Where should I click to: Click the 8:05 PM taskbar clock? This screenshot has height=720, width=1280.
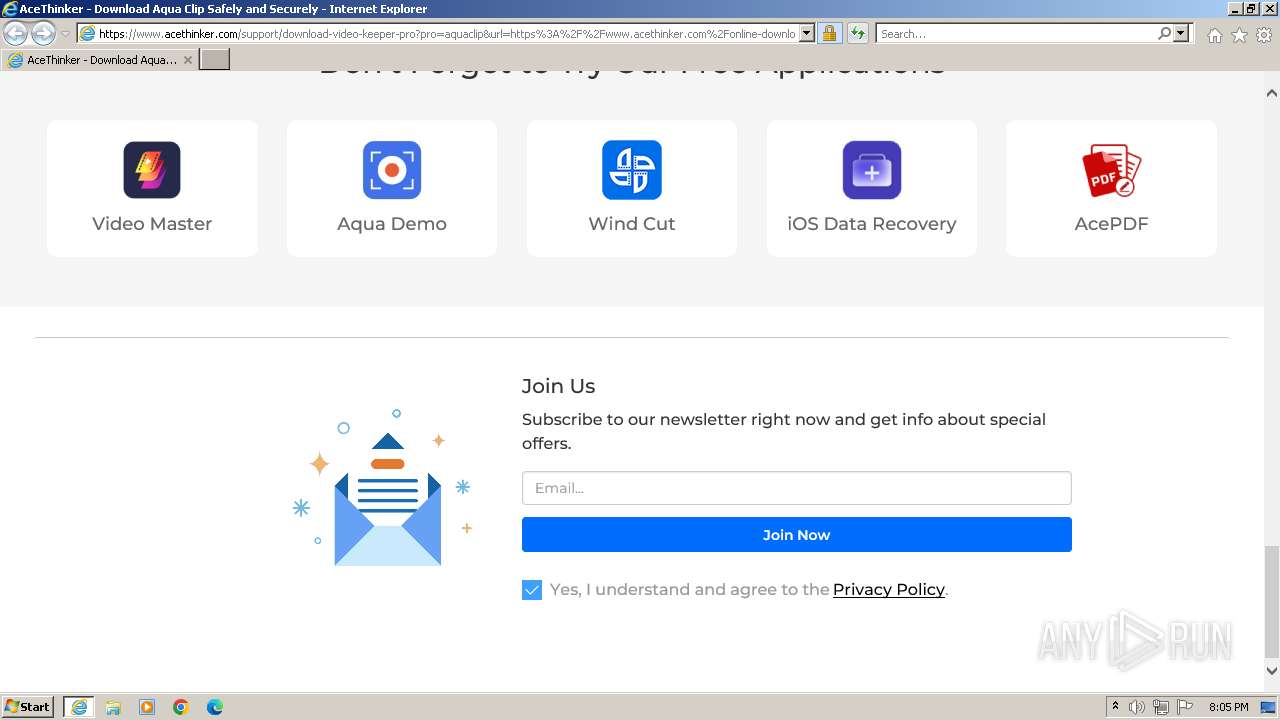[x=1228, y=707]
